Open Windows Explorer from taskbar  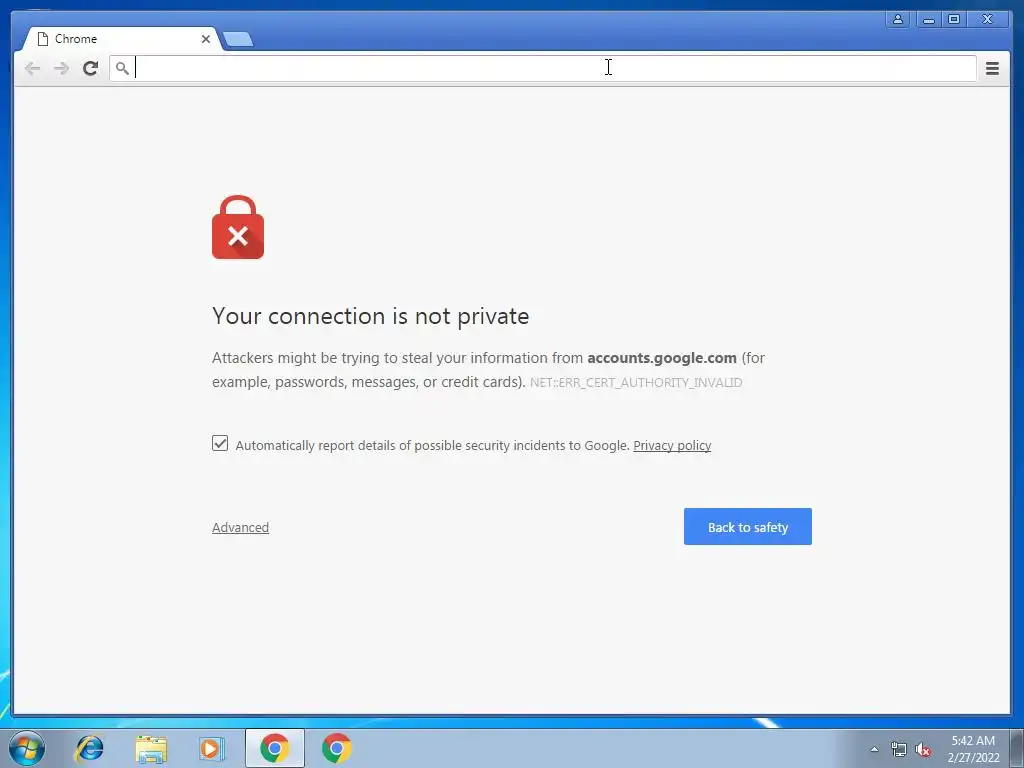pos(151,748)
